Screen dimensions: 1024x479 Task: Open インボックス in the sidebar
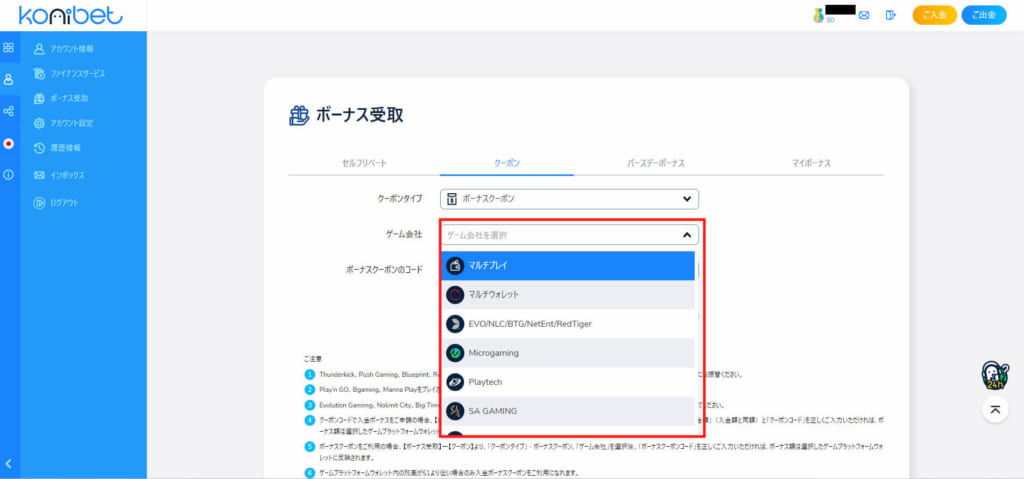click(x=59, y=176)
